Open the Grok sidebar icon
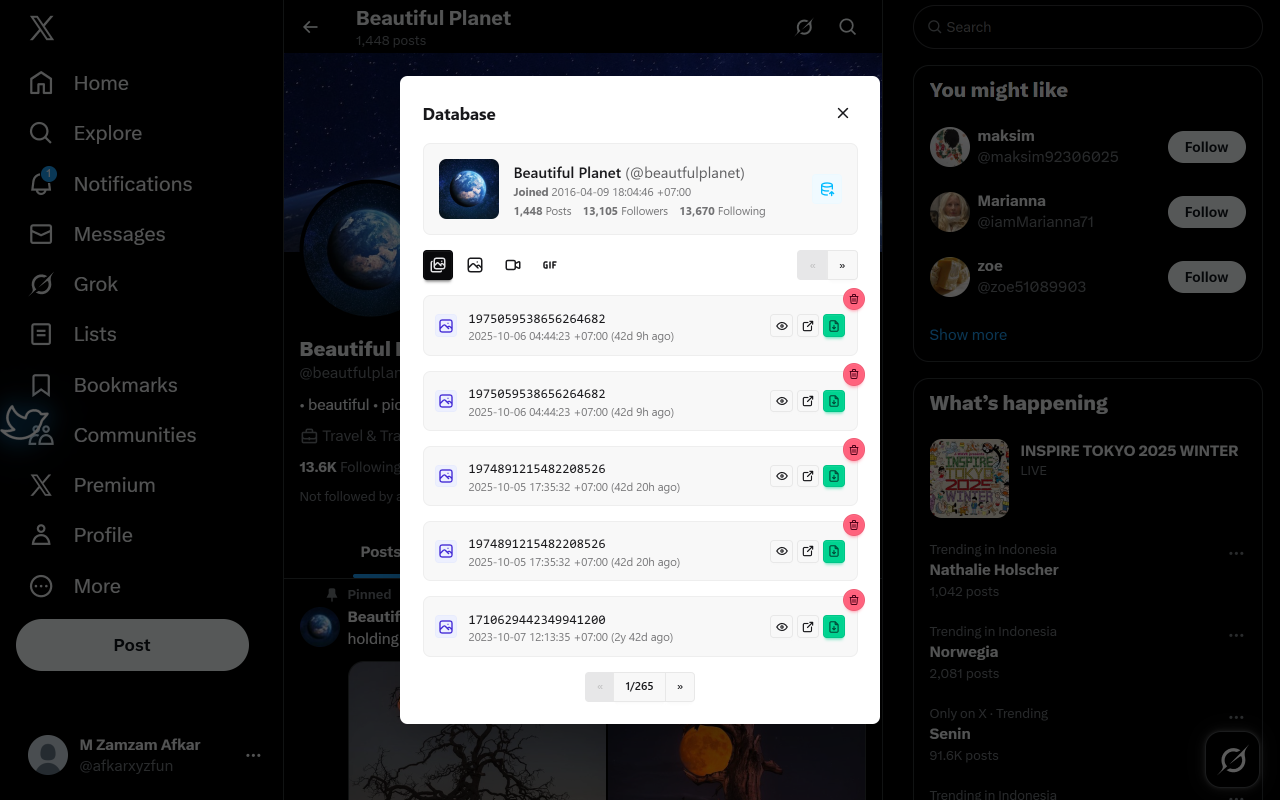 click(x=40, y=284)
